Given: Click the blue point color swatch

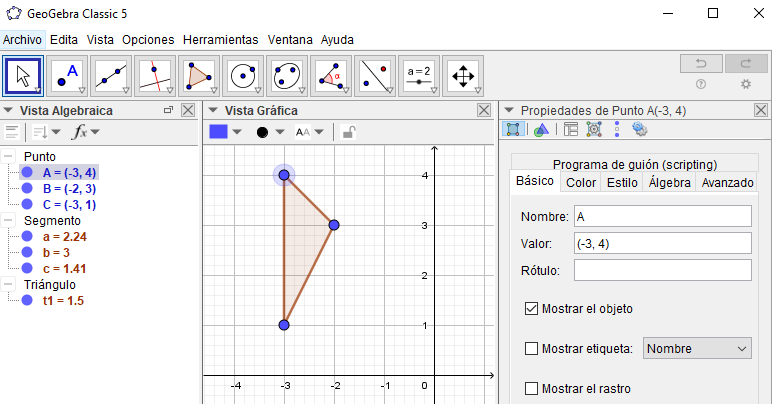Looking at the screenshot, I should (219, 131).
